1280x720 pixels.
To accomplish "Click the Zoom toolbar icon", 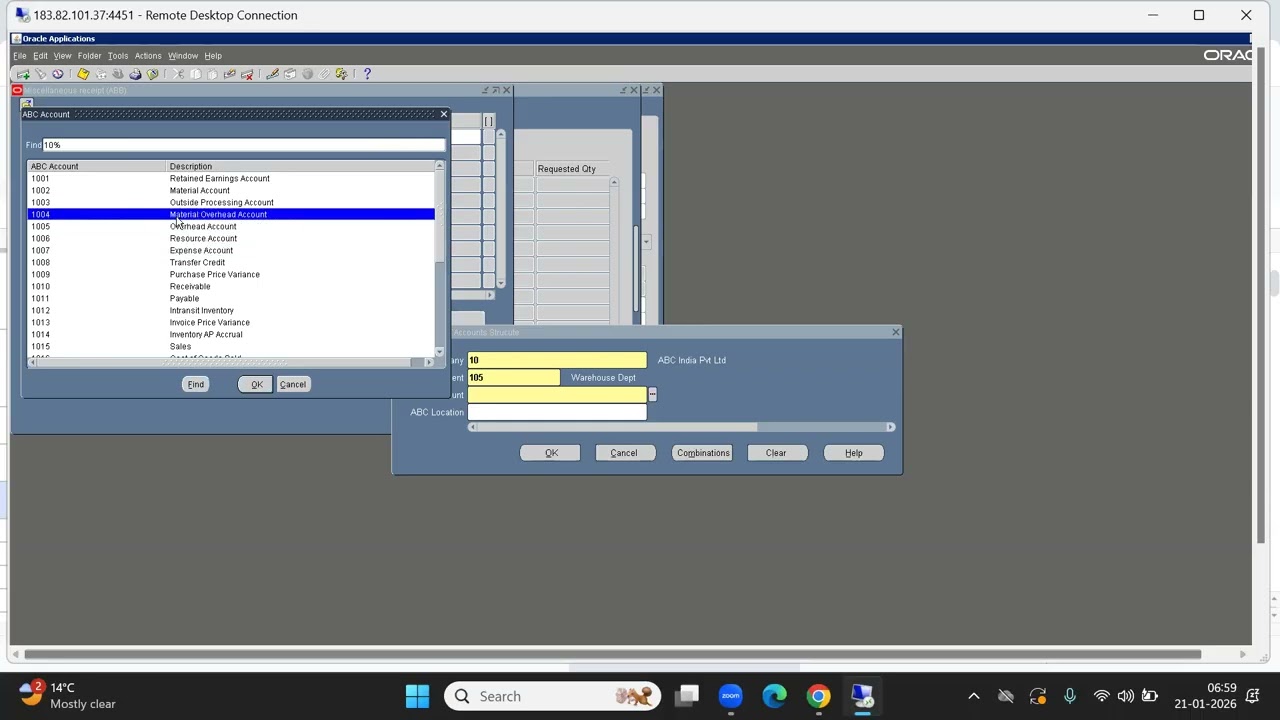I will [x=290, y=74].
